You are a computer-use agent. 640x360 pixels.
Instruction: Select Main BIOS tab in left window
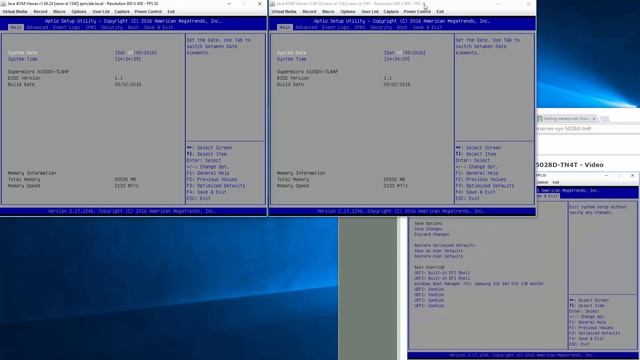[x=16, y=27]
